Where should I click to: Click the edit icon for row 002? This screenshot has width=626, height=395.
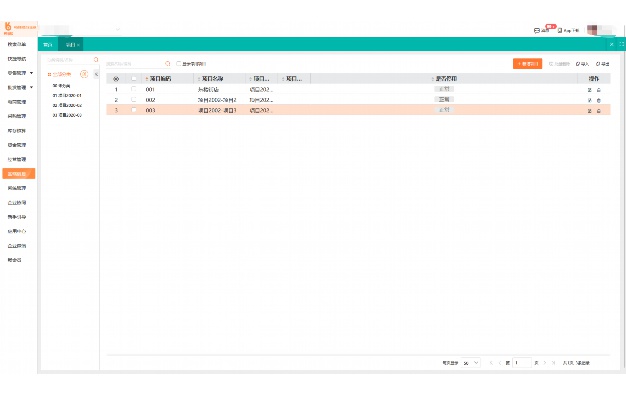click(x=589, y=100)
